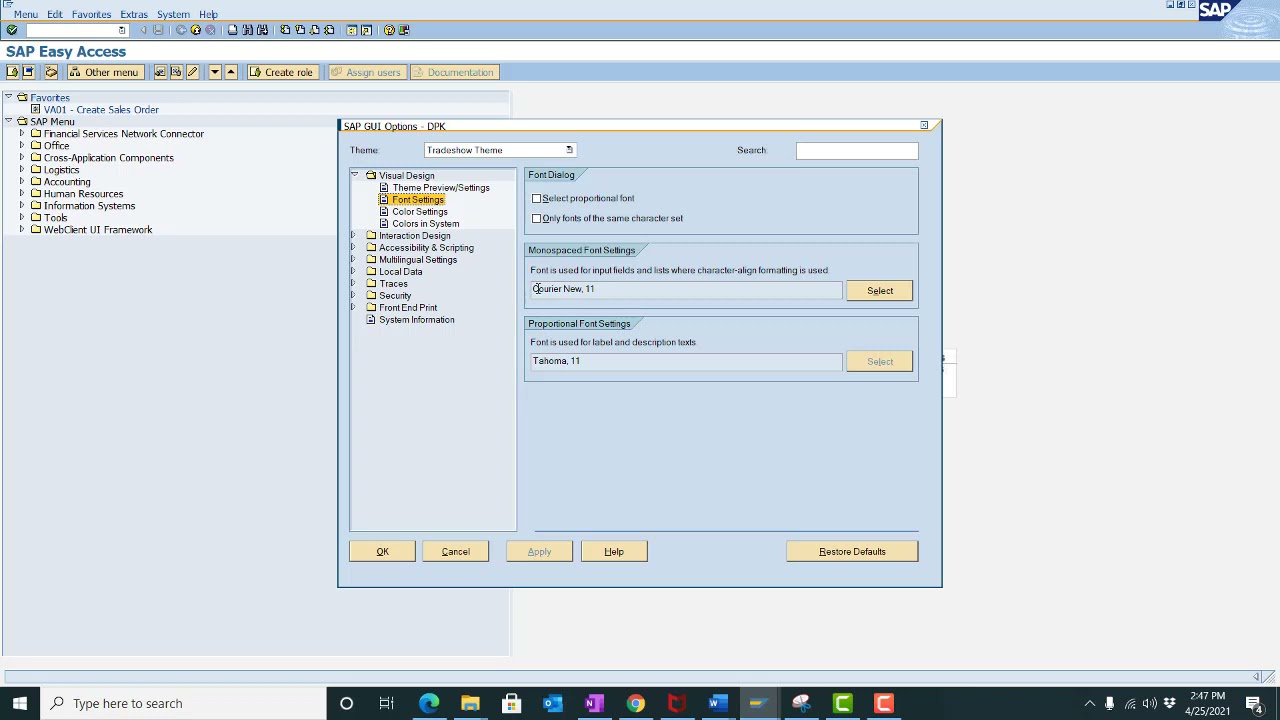This screenshot has width=1280, height=720.
Task: Expand the Logistics folder in SAP Menu
Action: (22, 170)
